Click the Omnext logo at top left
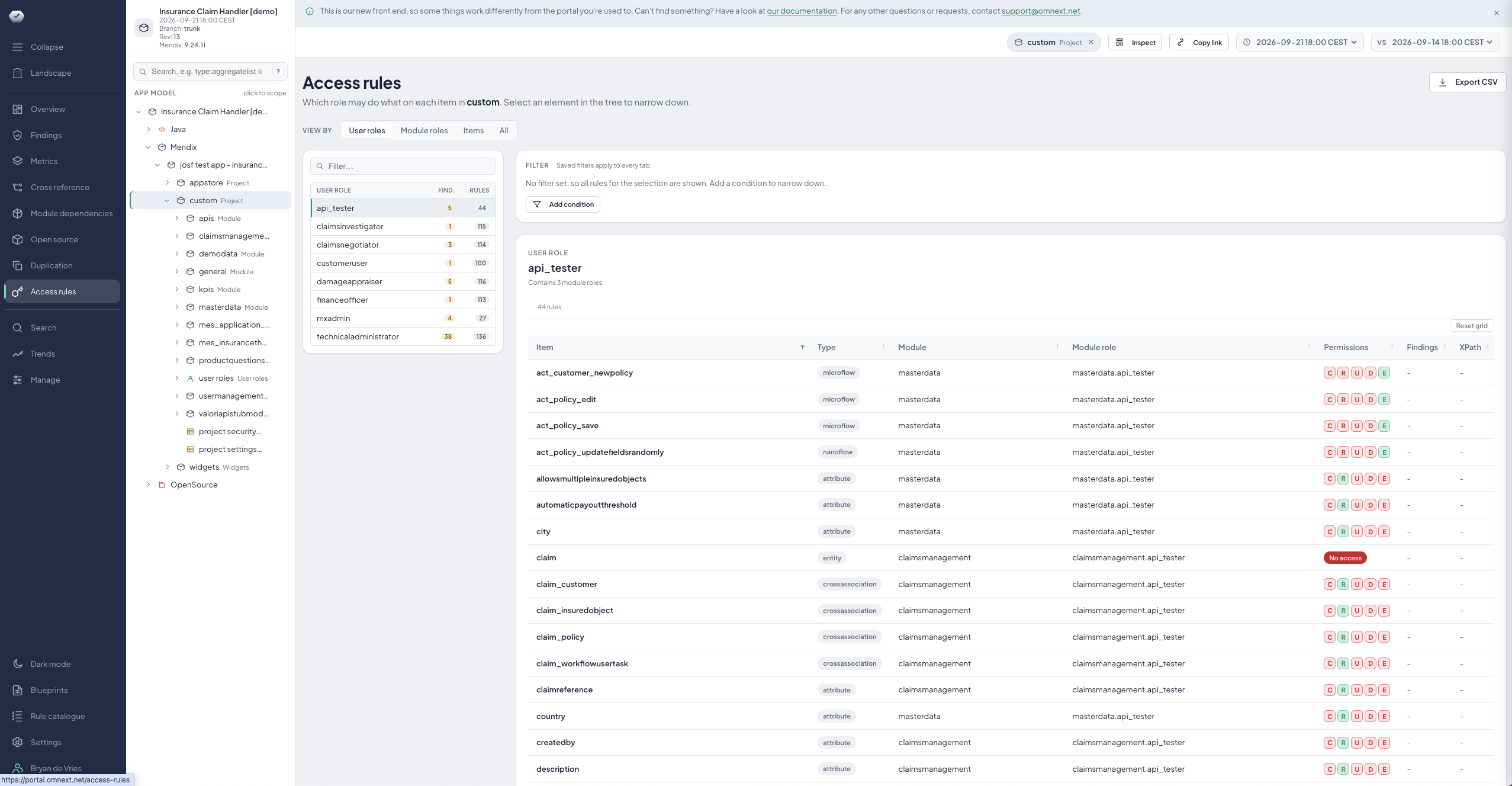This screenshot has width=1512, height=786. coord(17,16)
